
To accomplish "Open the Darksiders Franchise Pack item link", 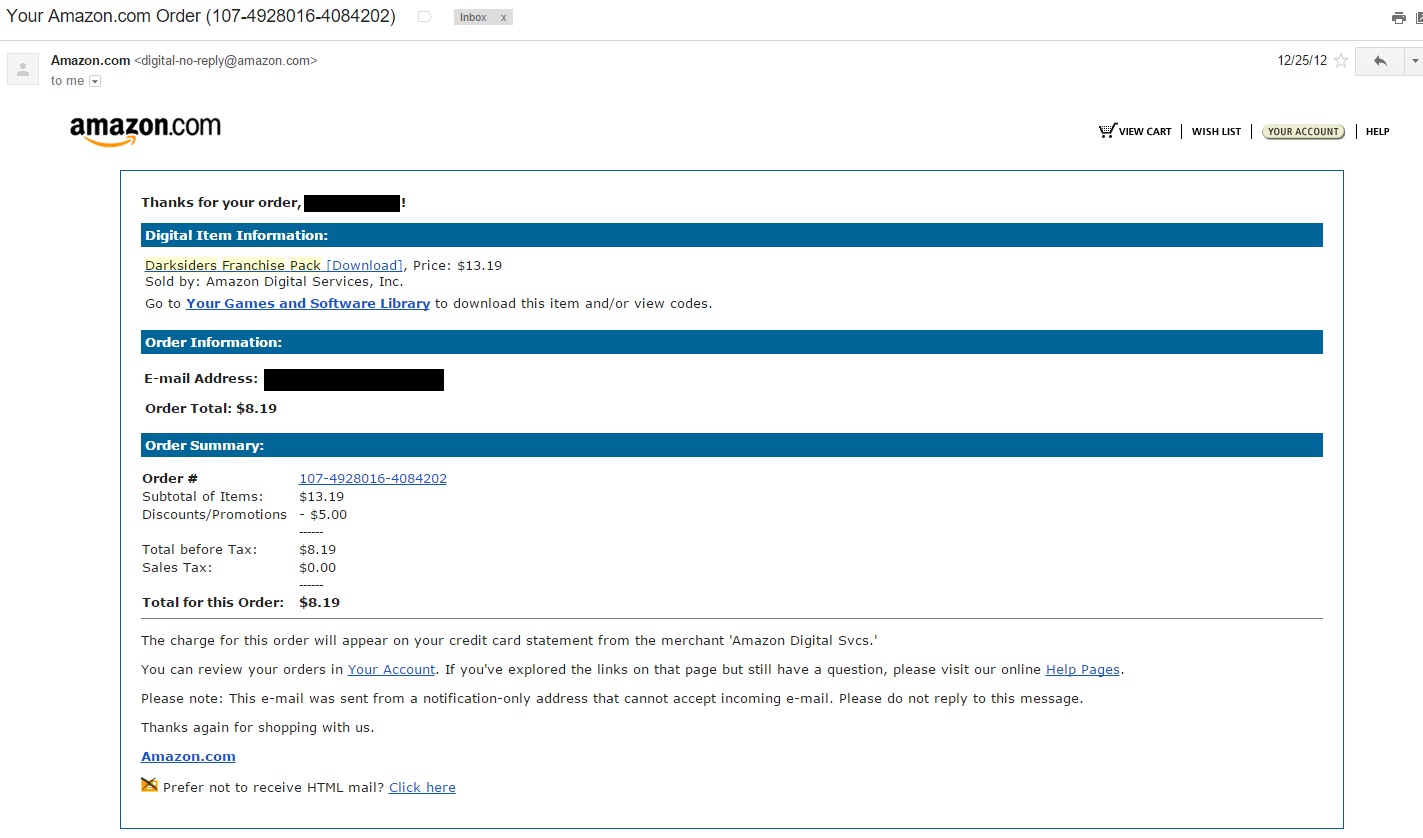I will point(233,266).
